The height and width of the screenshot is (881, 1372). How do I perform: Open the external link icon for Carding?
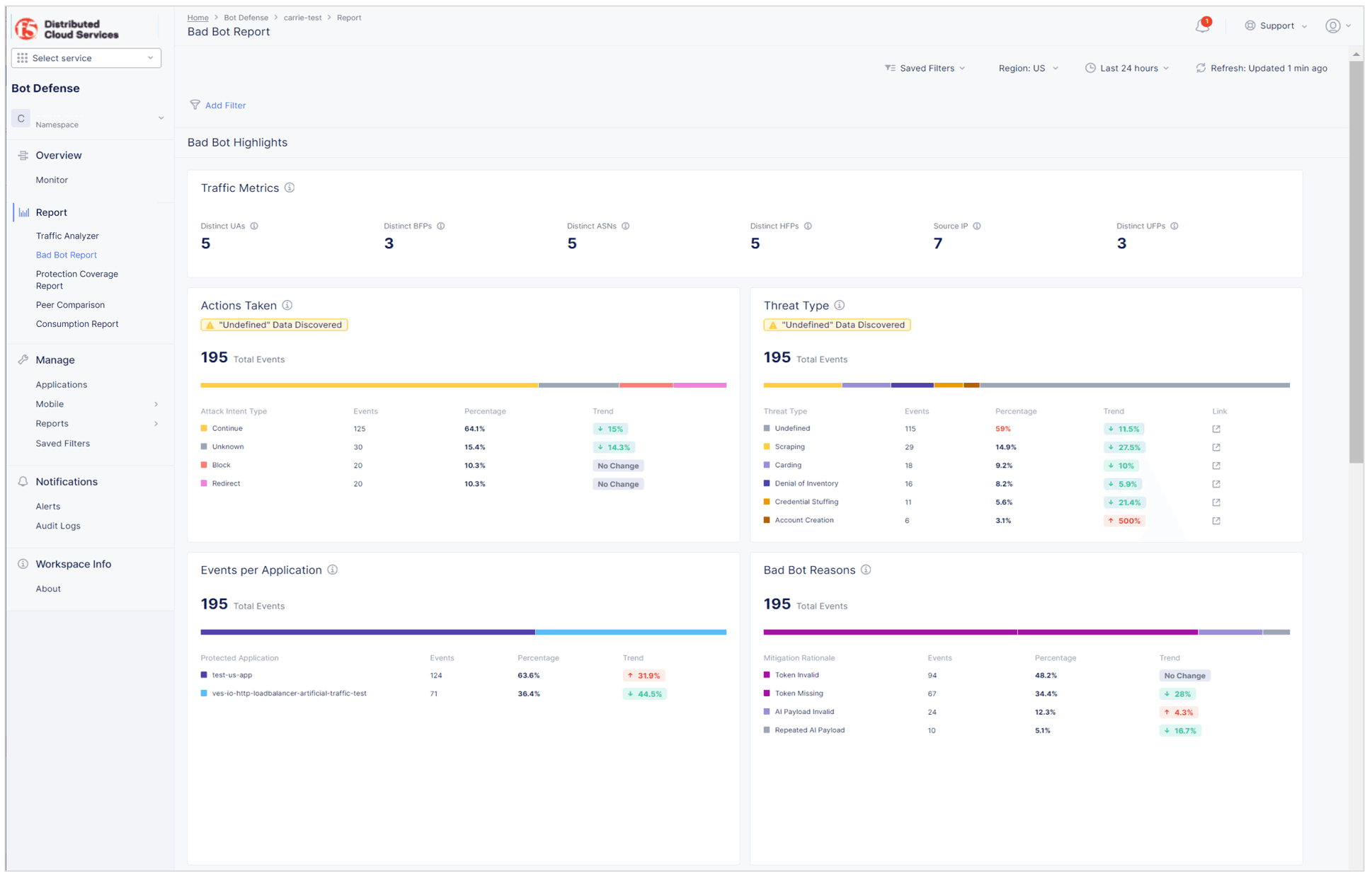click(1216, 466)
